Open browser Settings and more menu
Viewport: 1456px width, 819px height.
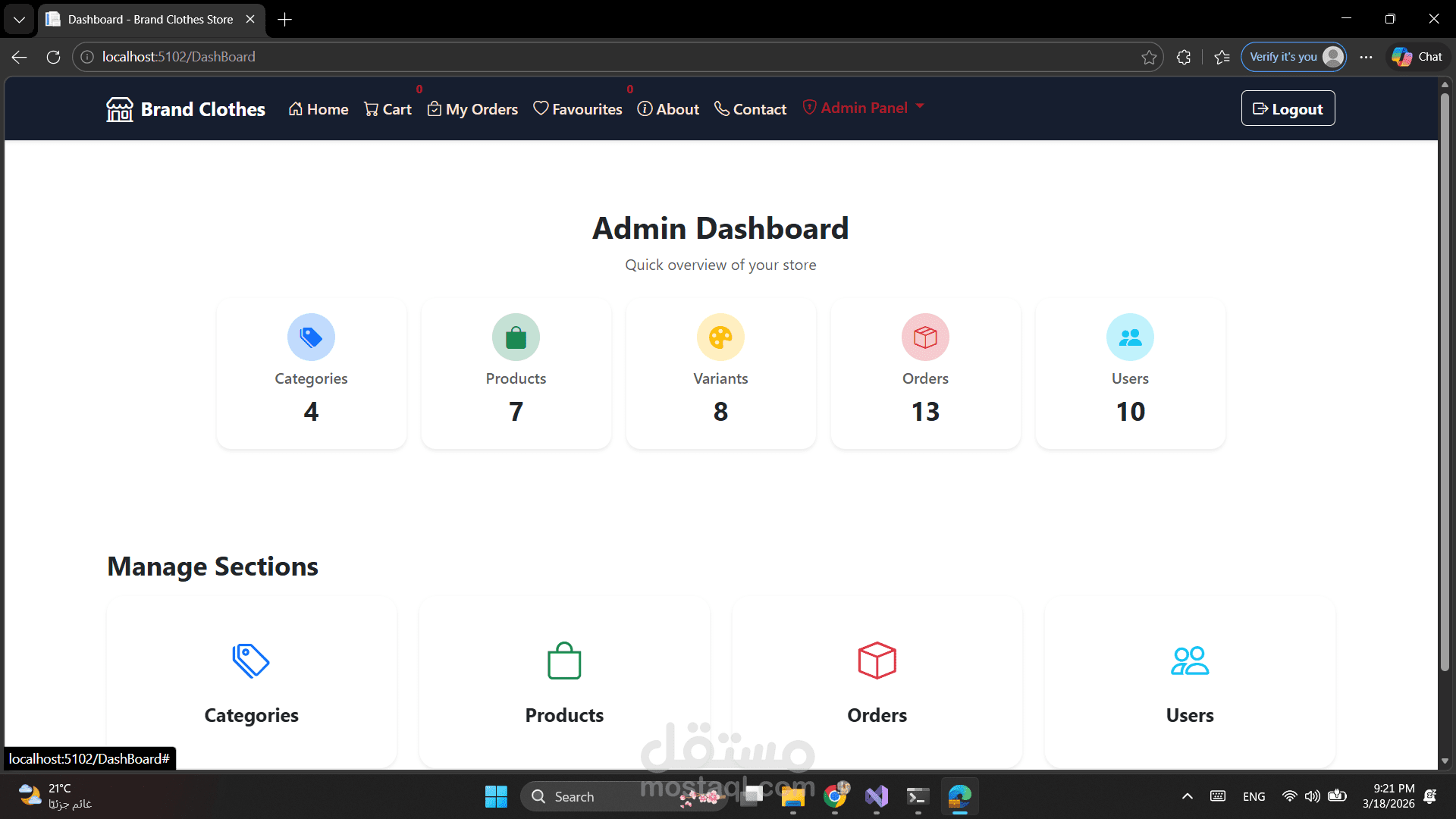click(1366, 57)
